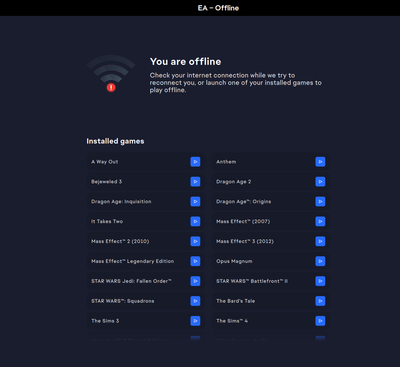The width and height of the screenshot is (400, 367).
Task: Click the EA - Offline window title
Action: [x=218, y=8]
